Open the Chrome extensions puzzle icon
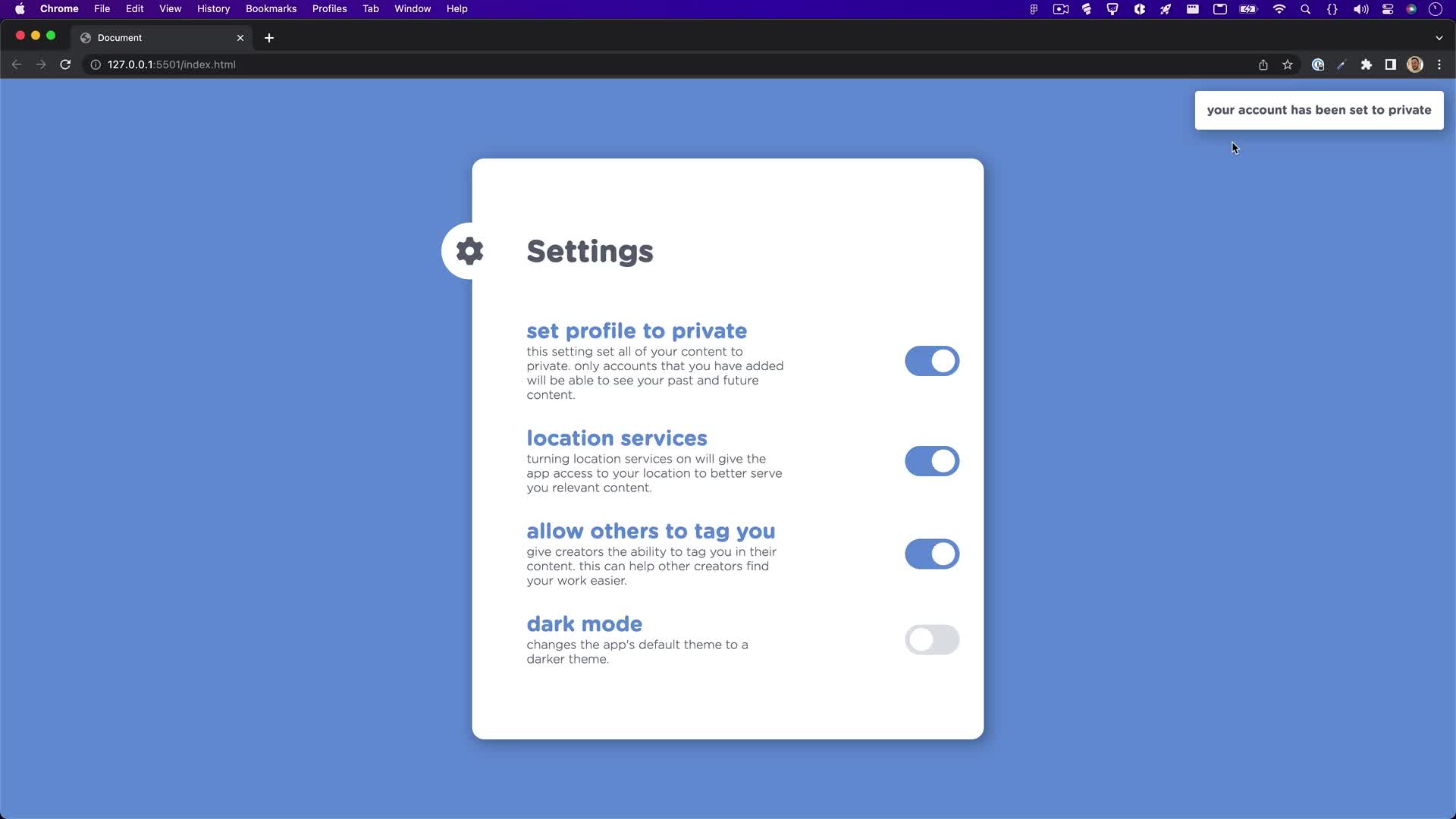Screen dimensions: 1456x819 click(1366, 64)
